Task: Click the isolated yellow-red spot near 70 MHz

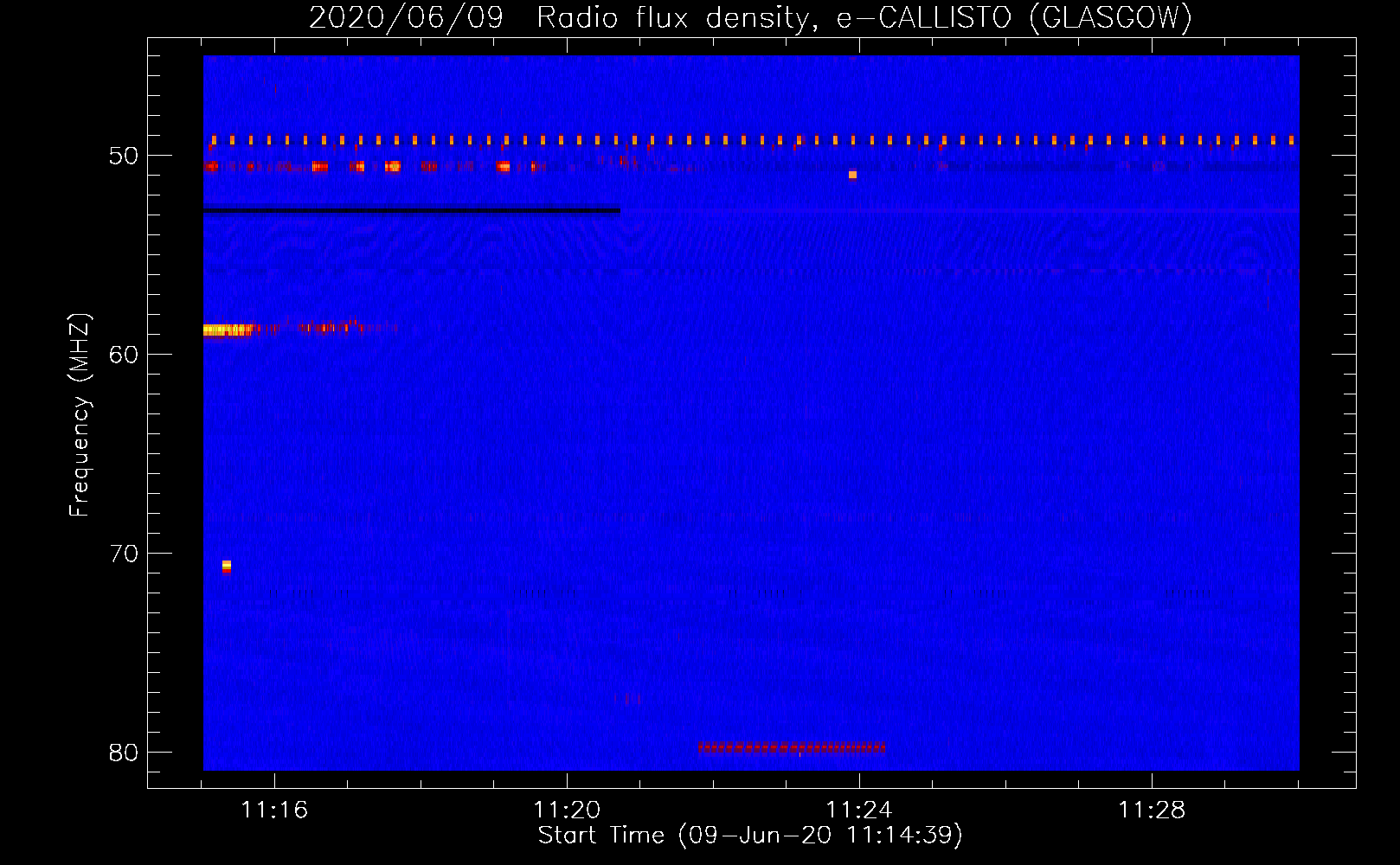Action: (227, 567)
